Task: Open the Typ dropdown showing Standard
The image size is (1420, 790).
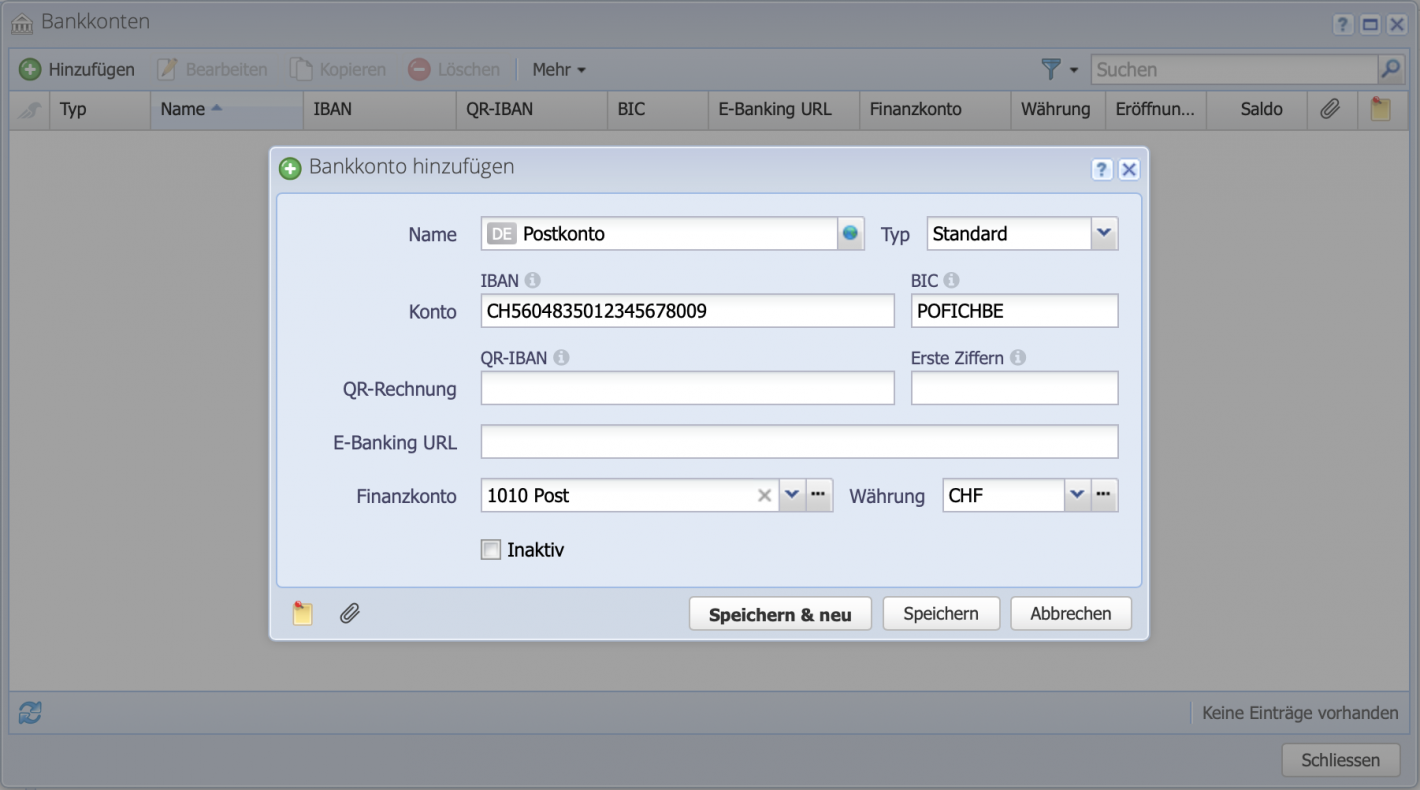Action: pos(1103,233)
